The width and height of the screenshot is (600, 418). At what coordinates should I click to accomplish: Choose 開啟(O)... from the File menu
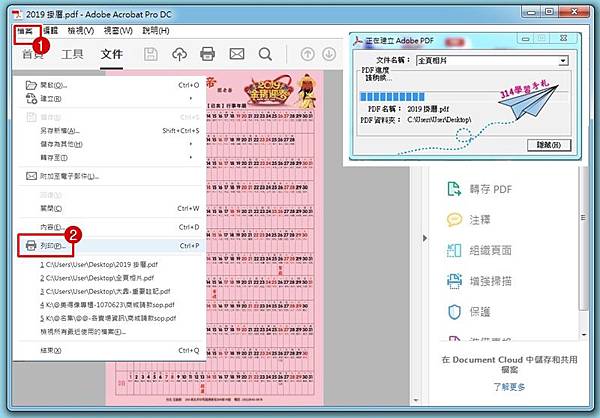(111, 85)
